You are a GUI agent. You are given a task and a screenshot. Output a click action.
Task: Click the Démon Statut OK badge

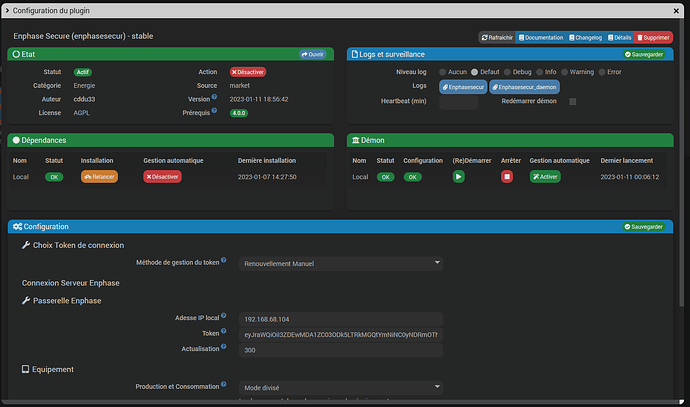385,177
